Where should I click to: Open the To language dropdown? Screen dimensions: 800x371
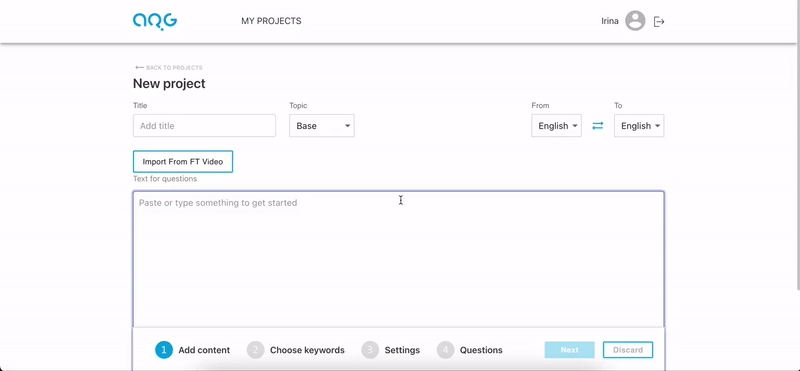[639, 126]
